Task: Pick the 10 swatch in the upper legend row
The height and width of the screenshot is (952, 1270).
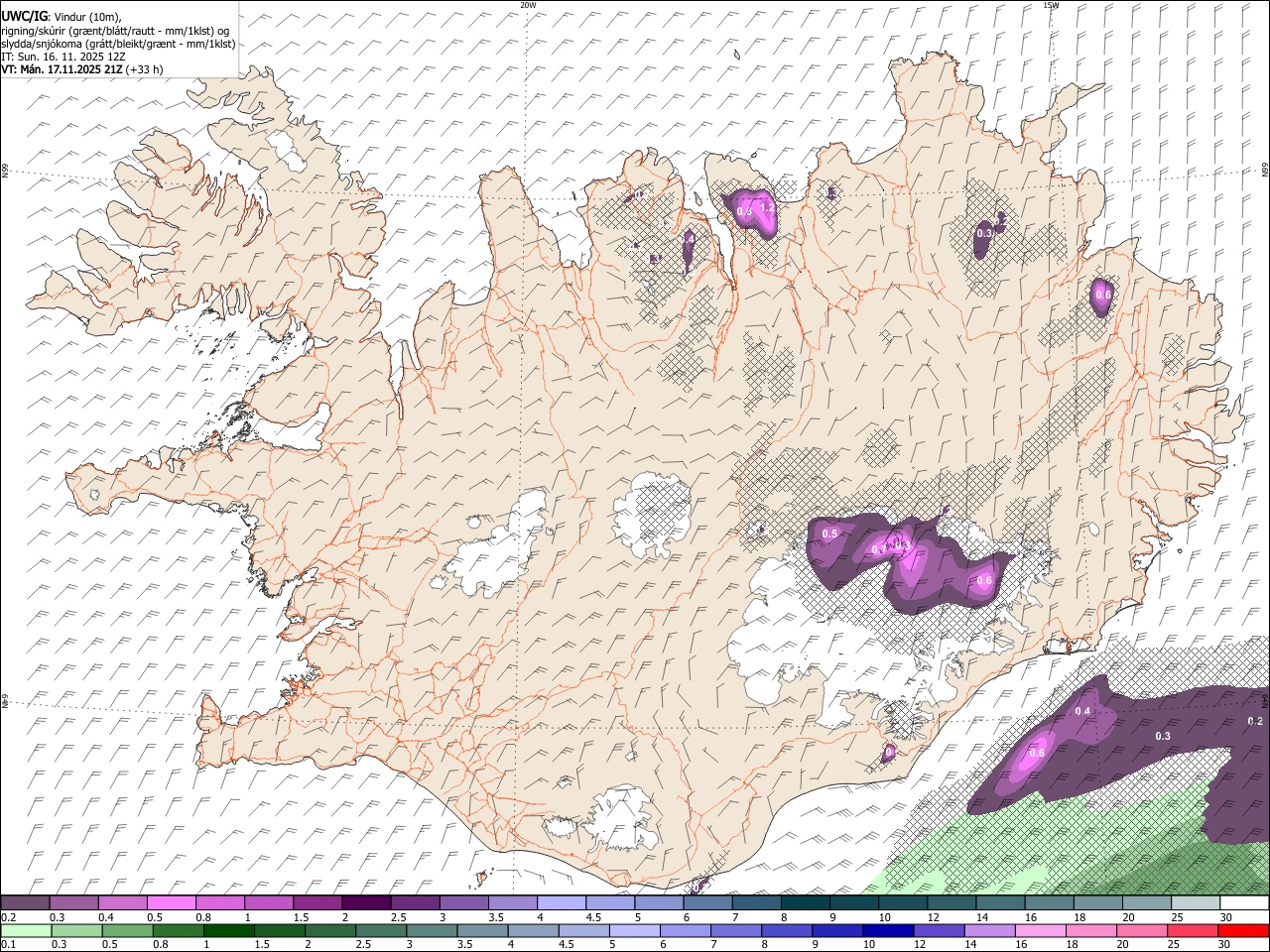Action: coord(903,903)
